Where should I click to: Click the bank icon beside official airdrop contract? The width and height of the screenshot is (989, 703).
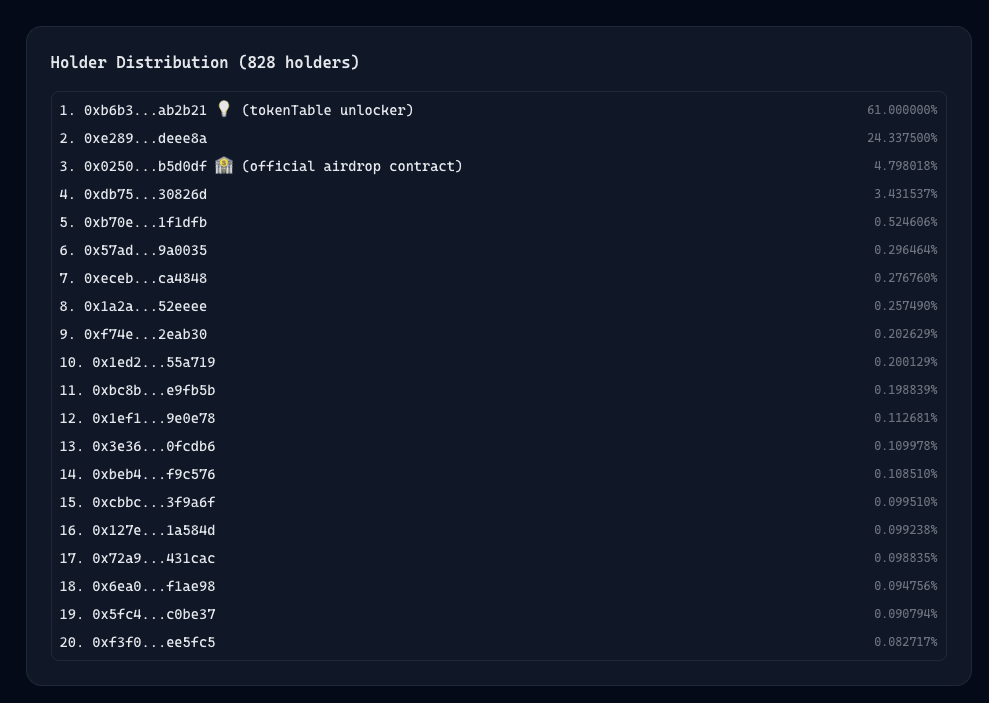tap(224, 165)
